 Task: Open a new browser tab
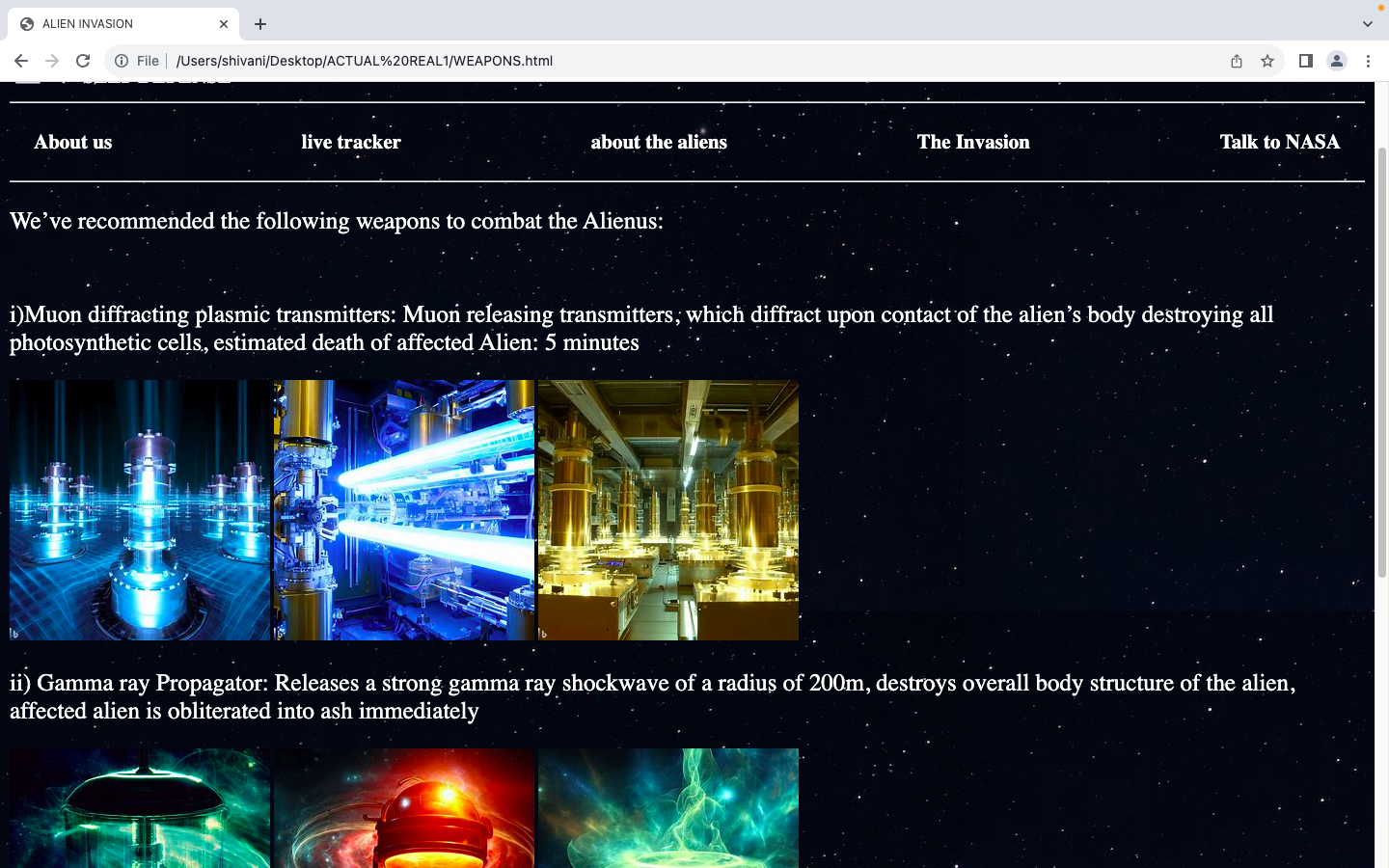pos(260,24)
